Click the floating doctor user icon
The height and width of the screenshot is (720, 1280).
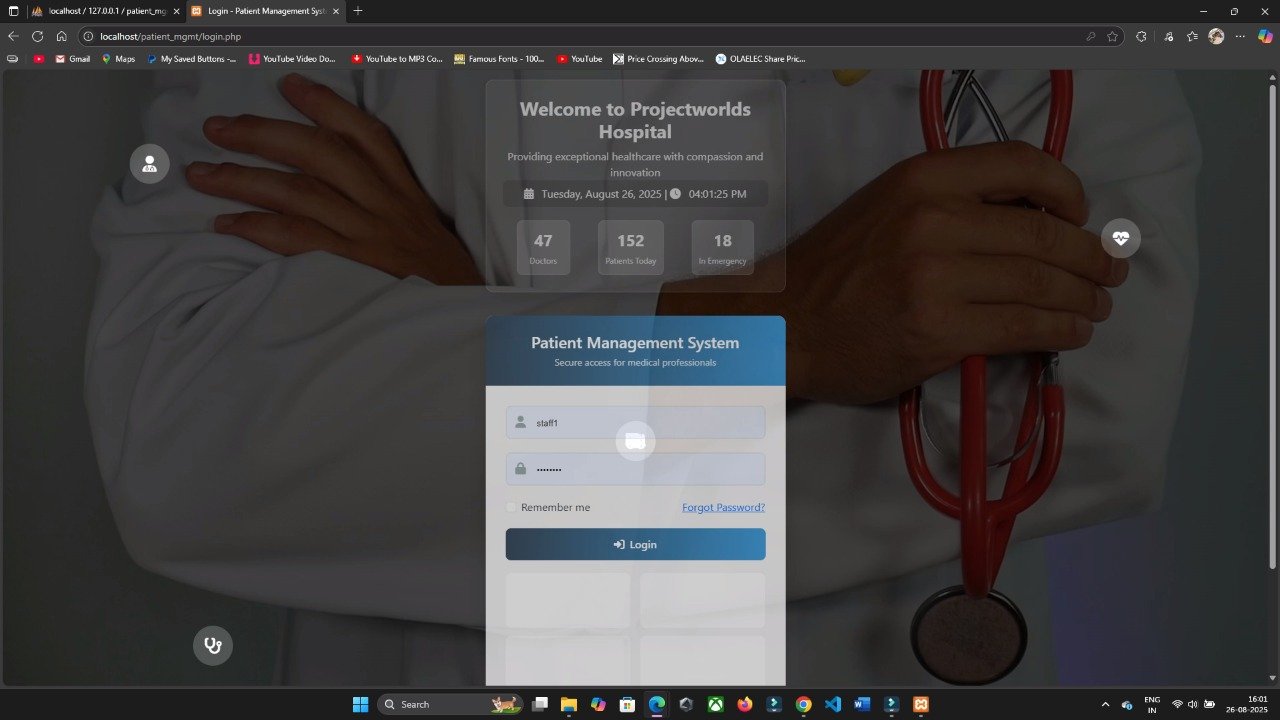(x=149, y=163)
